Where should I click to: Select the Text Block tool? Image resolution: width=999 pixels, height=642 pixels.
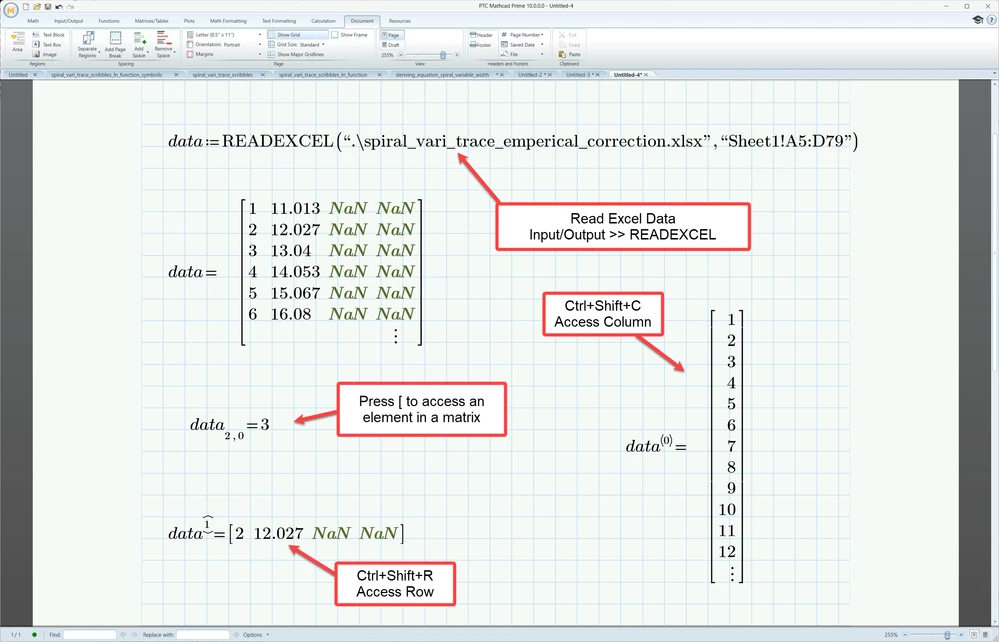[x=48, y=35]
